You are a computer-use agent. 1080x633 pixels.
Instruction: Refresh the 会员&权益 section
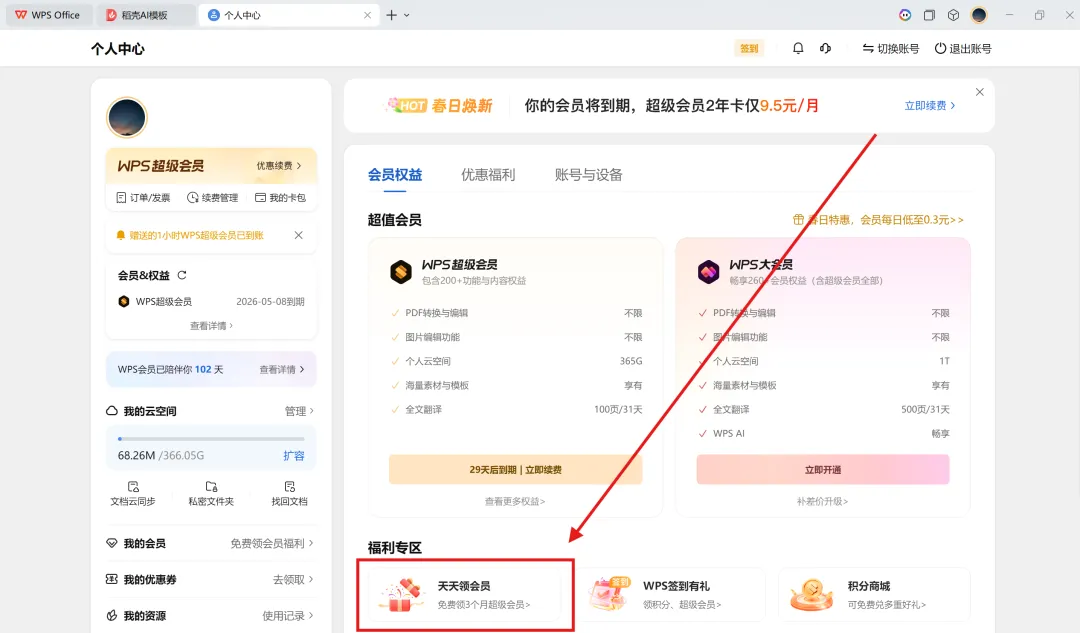tap(182, 275)
